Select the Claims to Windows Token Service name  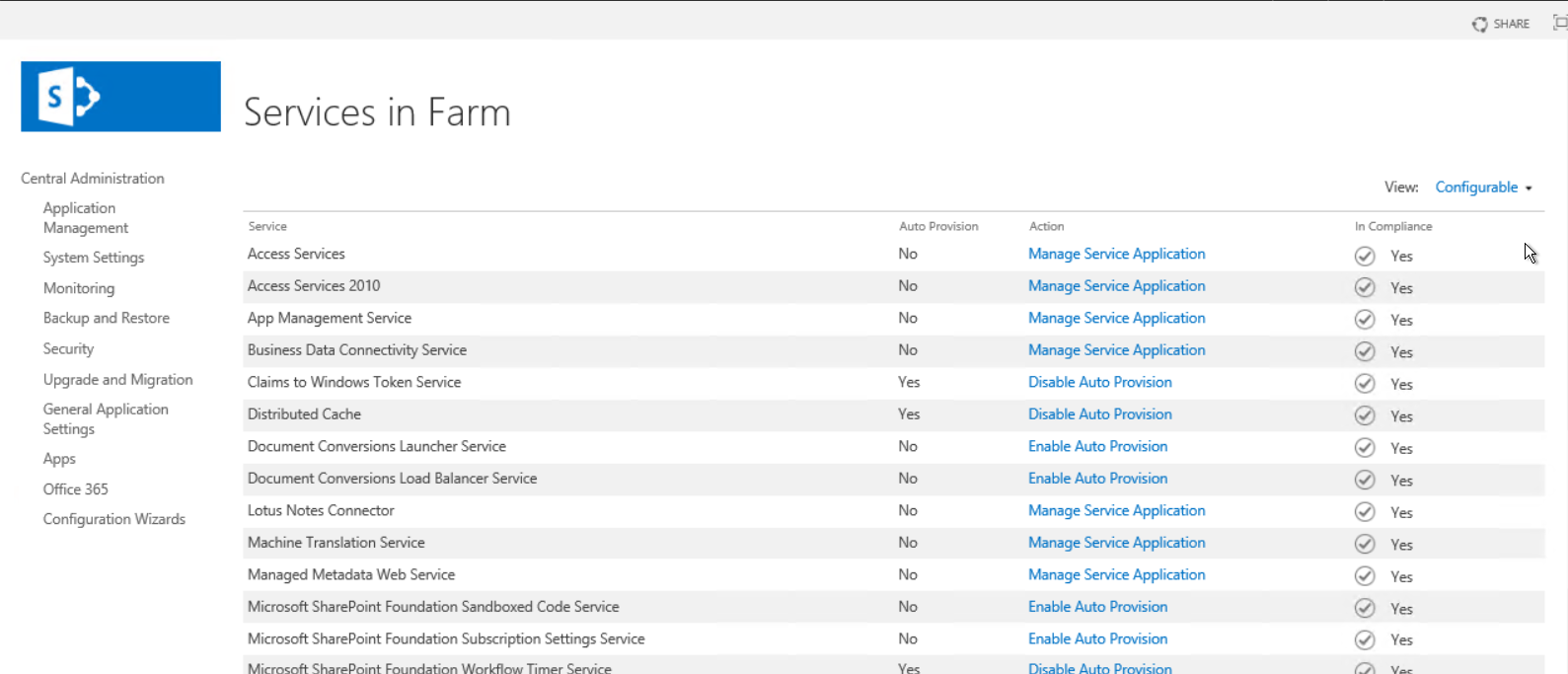coord(354,382)
